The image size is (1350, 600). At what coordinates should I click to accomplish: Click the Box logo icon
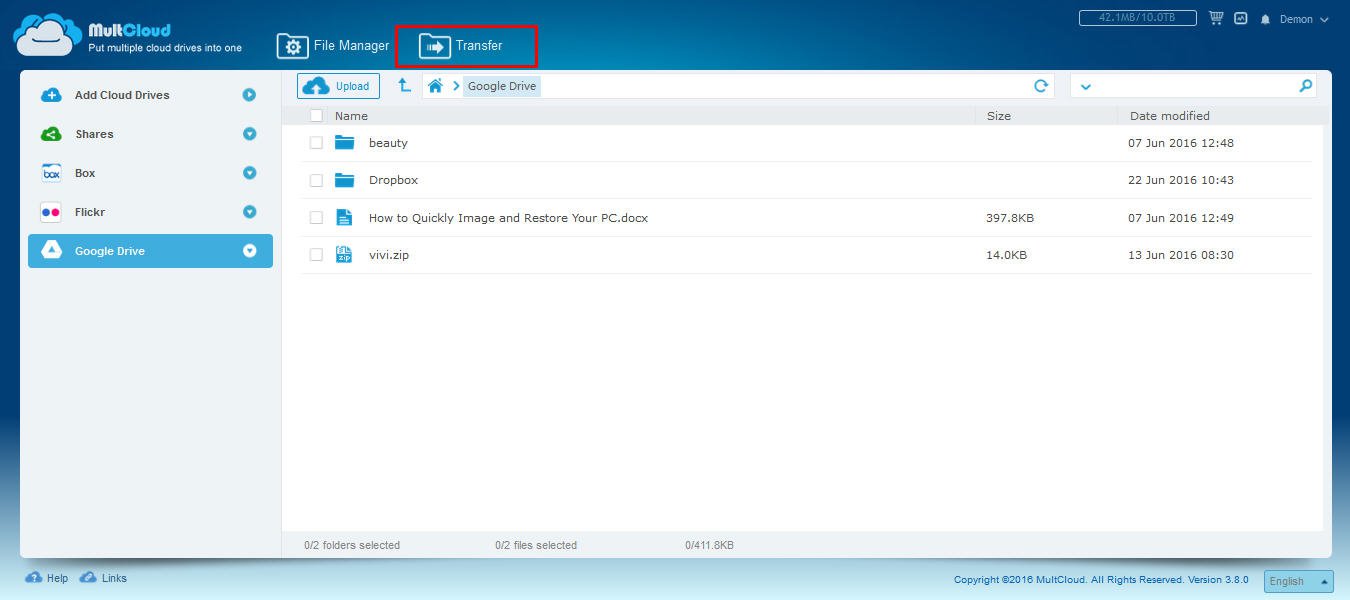click(x=51, y=173)
